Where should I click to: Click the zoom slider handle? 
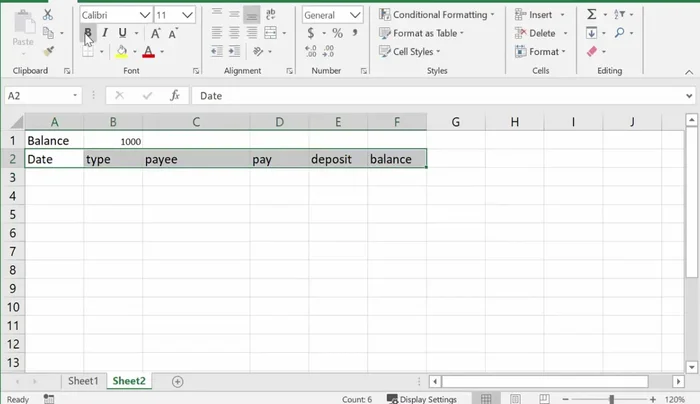tap(612, 399)
